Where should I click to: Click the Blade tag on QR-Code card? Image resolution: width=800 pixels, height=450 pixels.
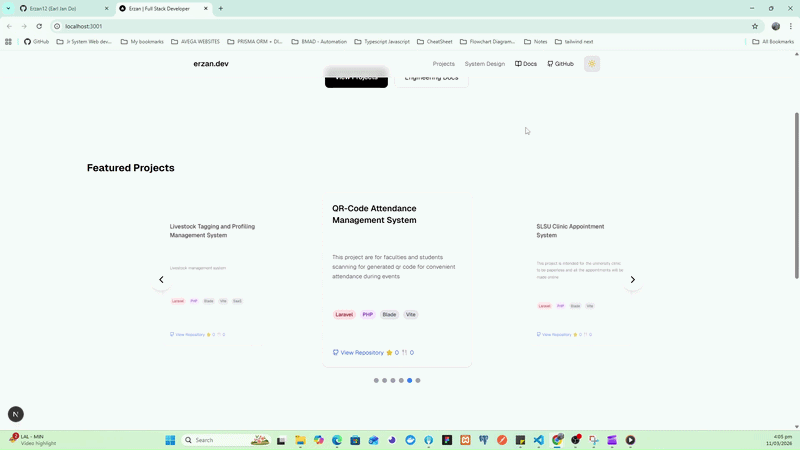pos(389,315)
